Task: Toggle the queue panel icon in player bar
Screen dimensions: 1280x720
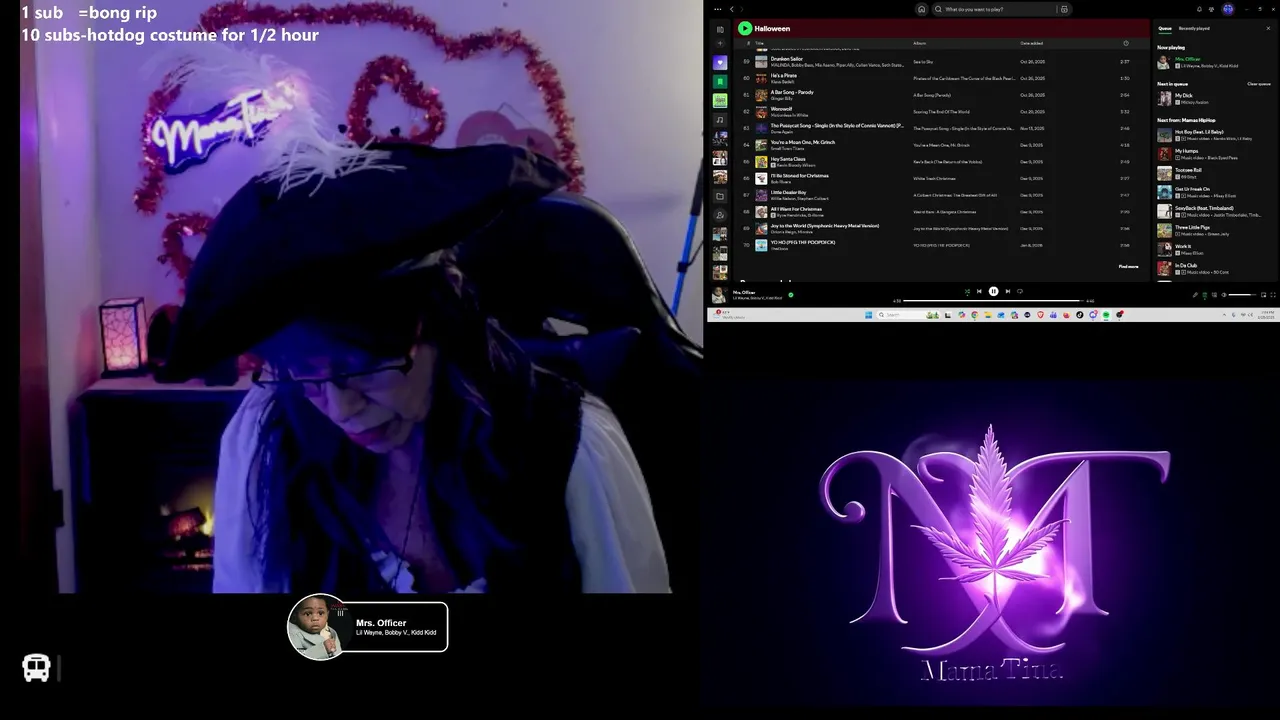Action: click(1205, 295)
